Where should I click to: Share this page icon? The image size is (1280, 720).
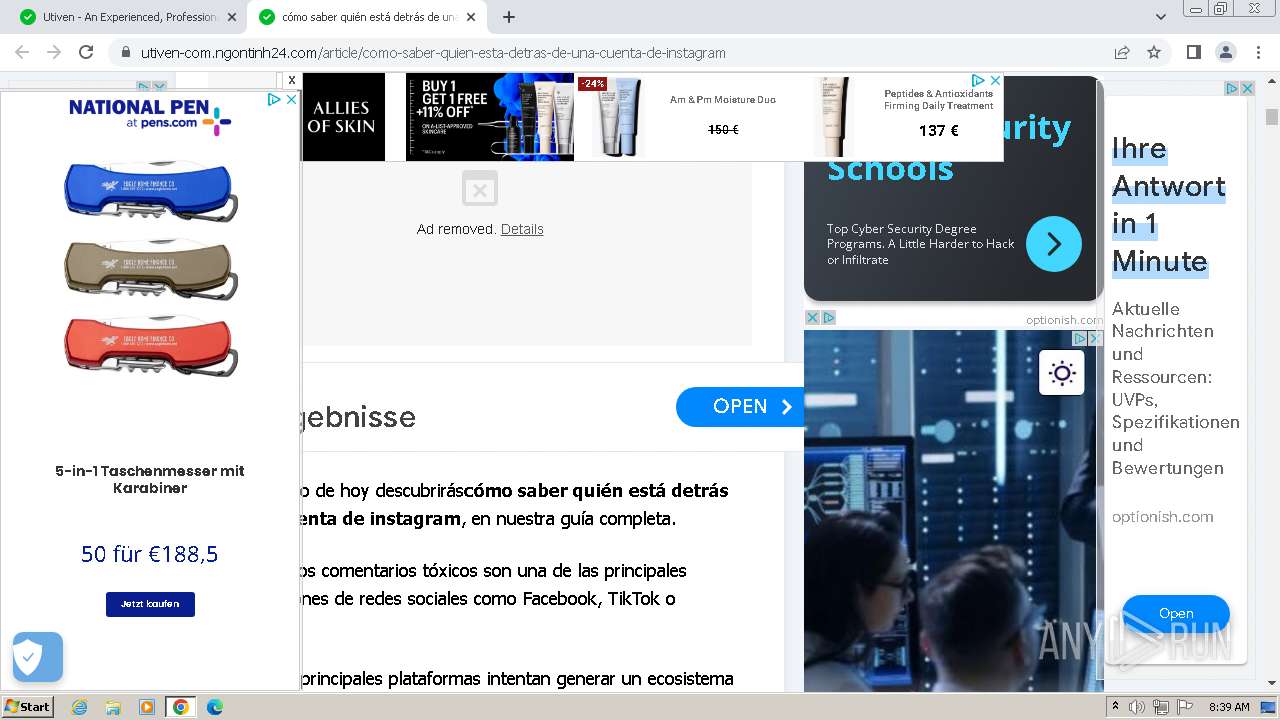point(1122,52)
